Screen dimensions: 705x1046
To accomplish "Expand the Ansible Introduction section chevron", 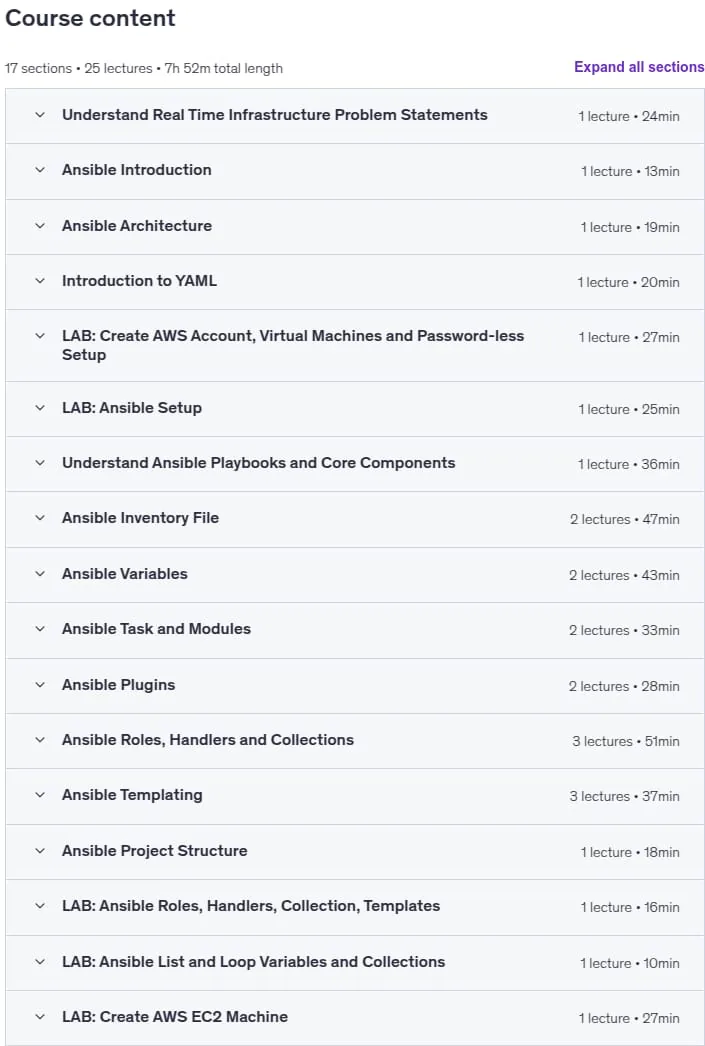I will click(40, 170).
